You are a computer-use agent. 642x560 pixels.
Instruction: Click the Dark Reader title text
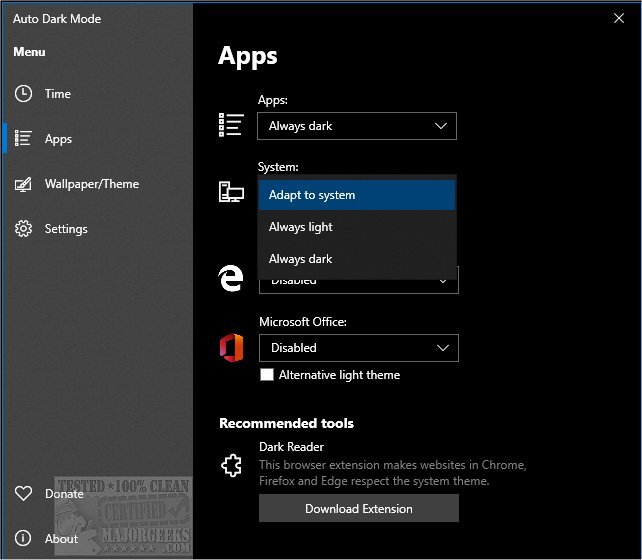292,447
